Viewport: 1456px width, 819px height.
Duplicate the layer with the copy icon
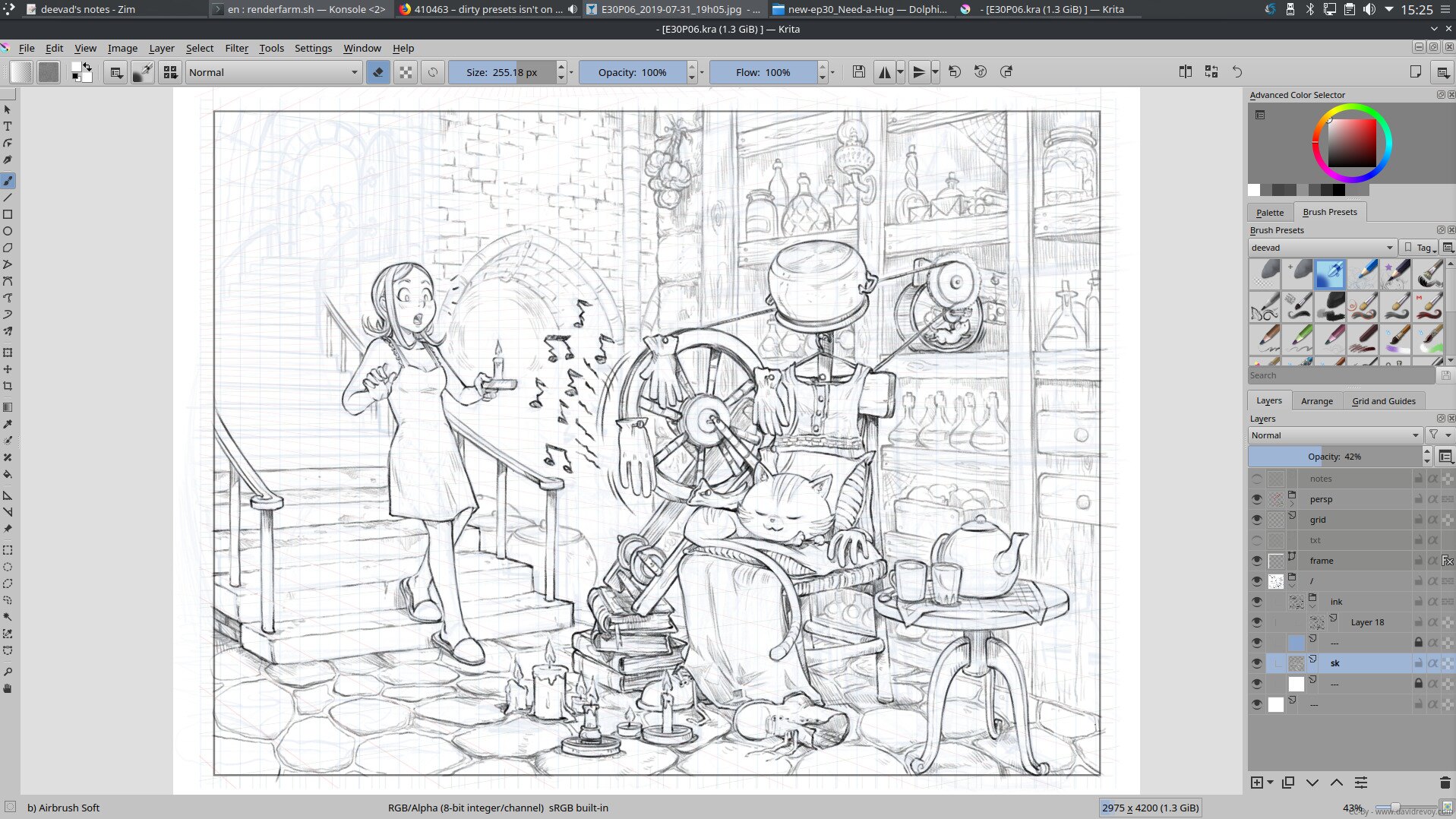point(1288,783)
